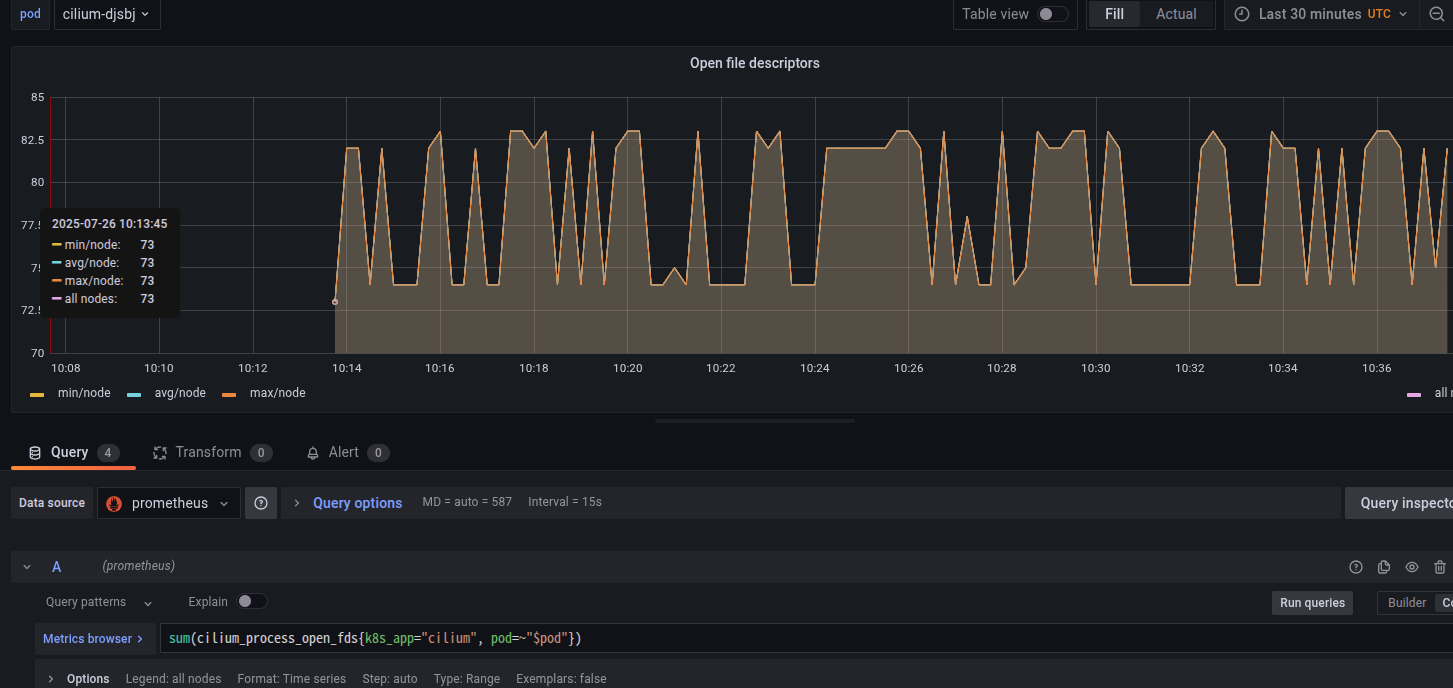Hide query A using the eye icon

pos(1412,567)
